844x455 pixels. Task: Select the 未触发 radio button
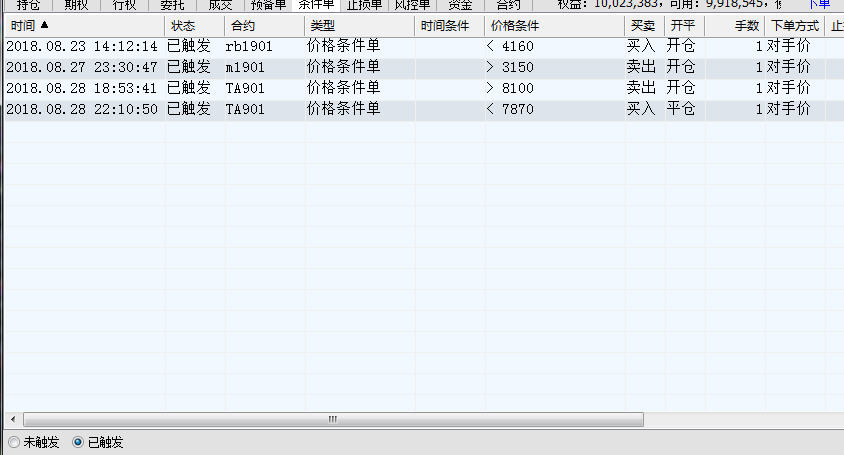13,441
